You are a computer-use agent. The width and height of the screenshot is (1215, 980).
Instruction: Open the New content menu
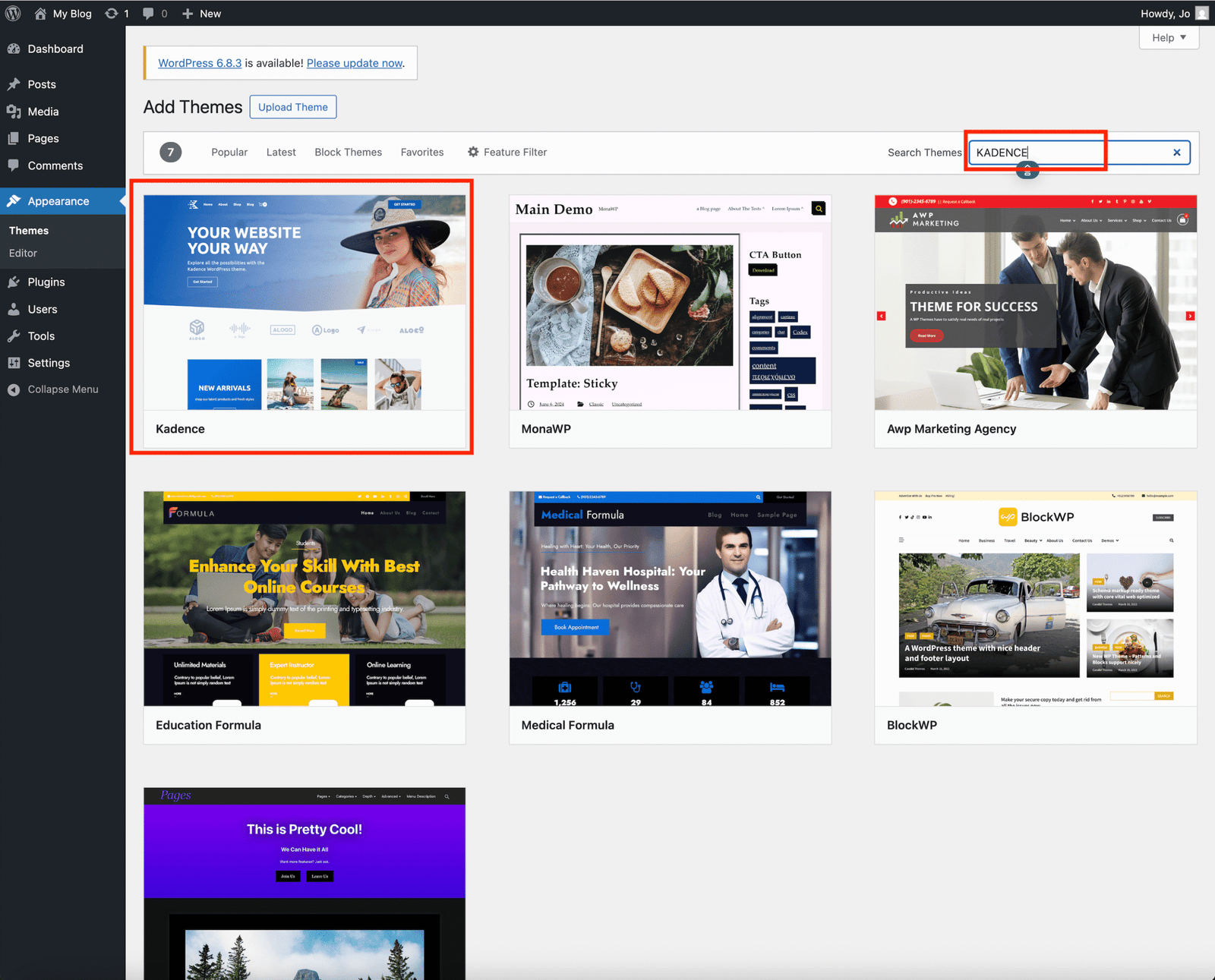[202, 13]
